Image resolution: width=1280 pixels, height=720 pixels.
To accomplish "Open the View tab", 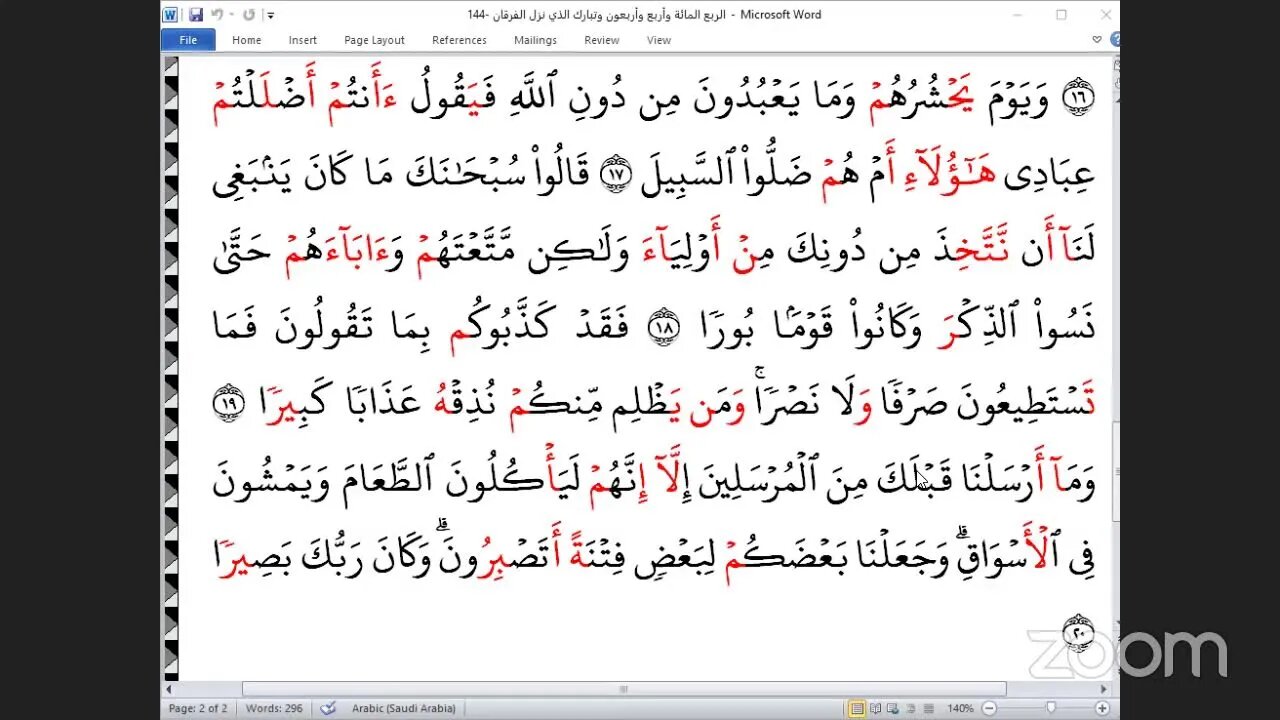I will click(x=659, y=40).
